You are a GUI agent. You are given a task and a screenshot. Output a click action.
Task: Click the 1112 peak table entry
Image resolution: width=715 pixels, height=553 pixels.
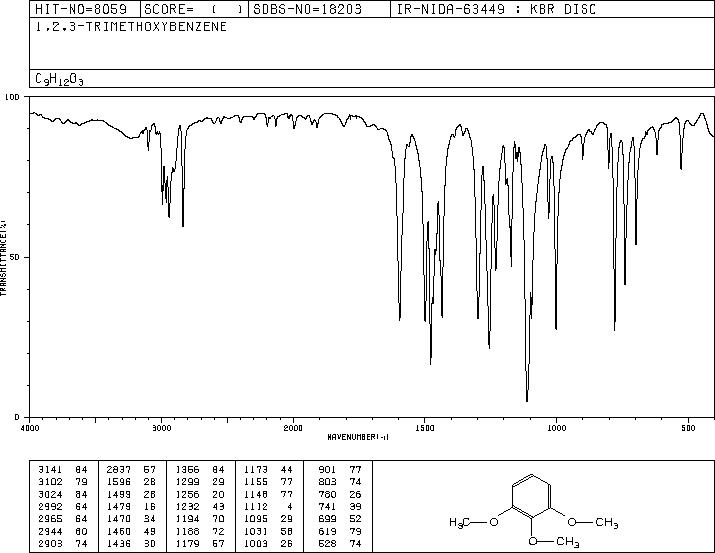click(269, 506)
